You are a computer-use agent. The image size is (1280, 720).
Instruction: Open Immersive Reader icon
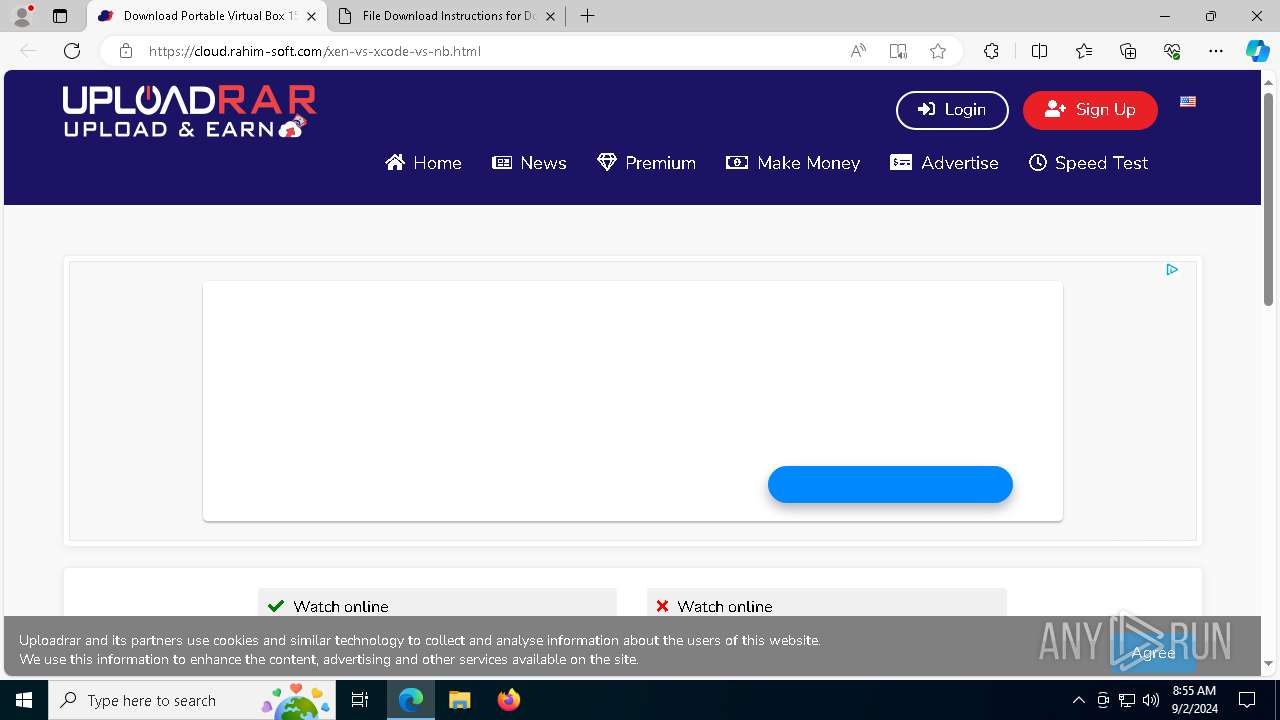(898, 51)
